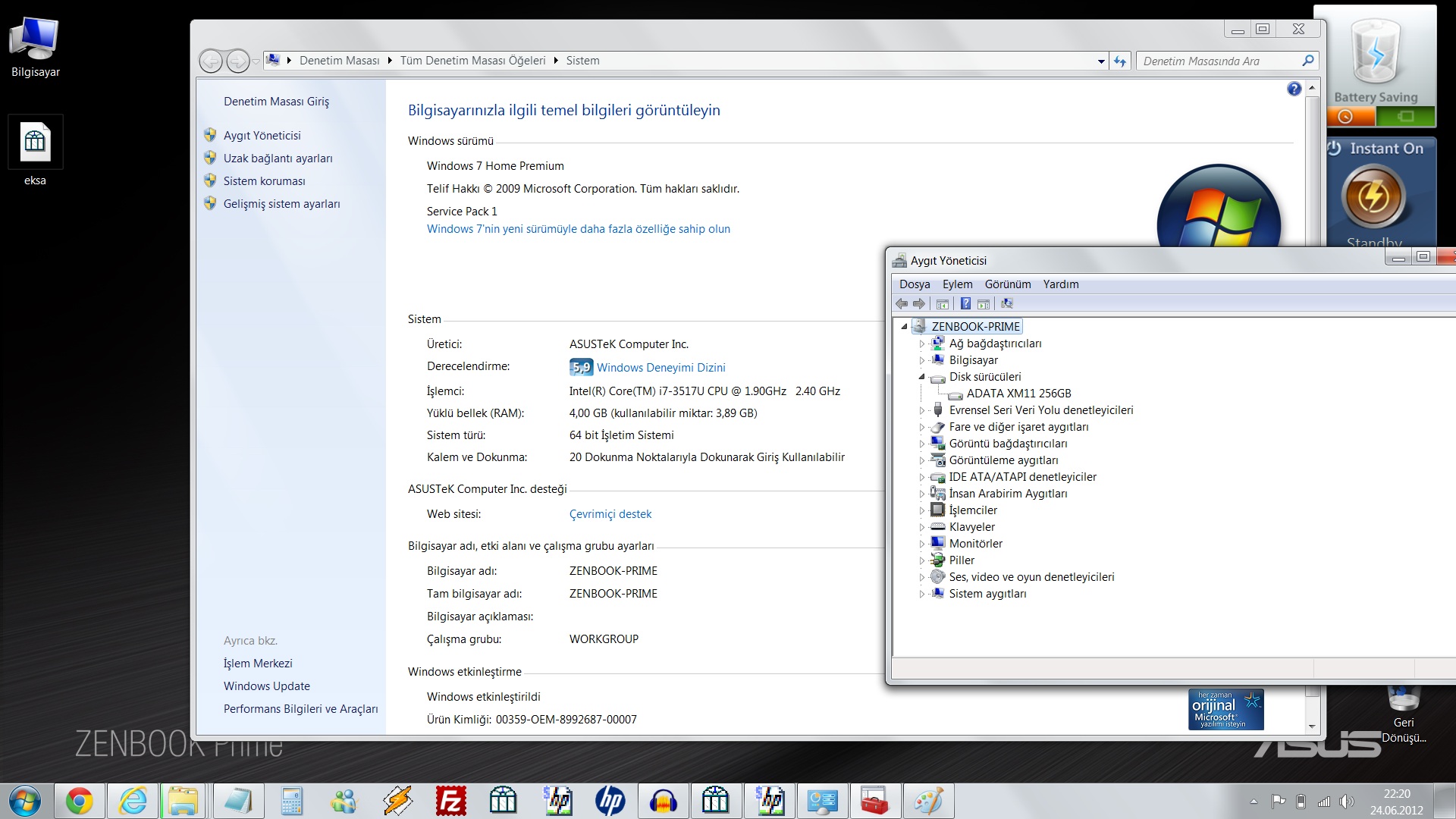1456x819 pixels.
Task: Open Aygıt Yöneticisi link in sidebar
Action: pyautogui.click(x=262, y=136)
